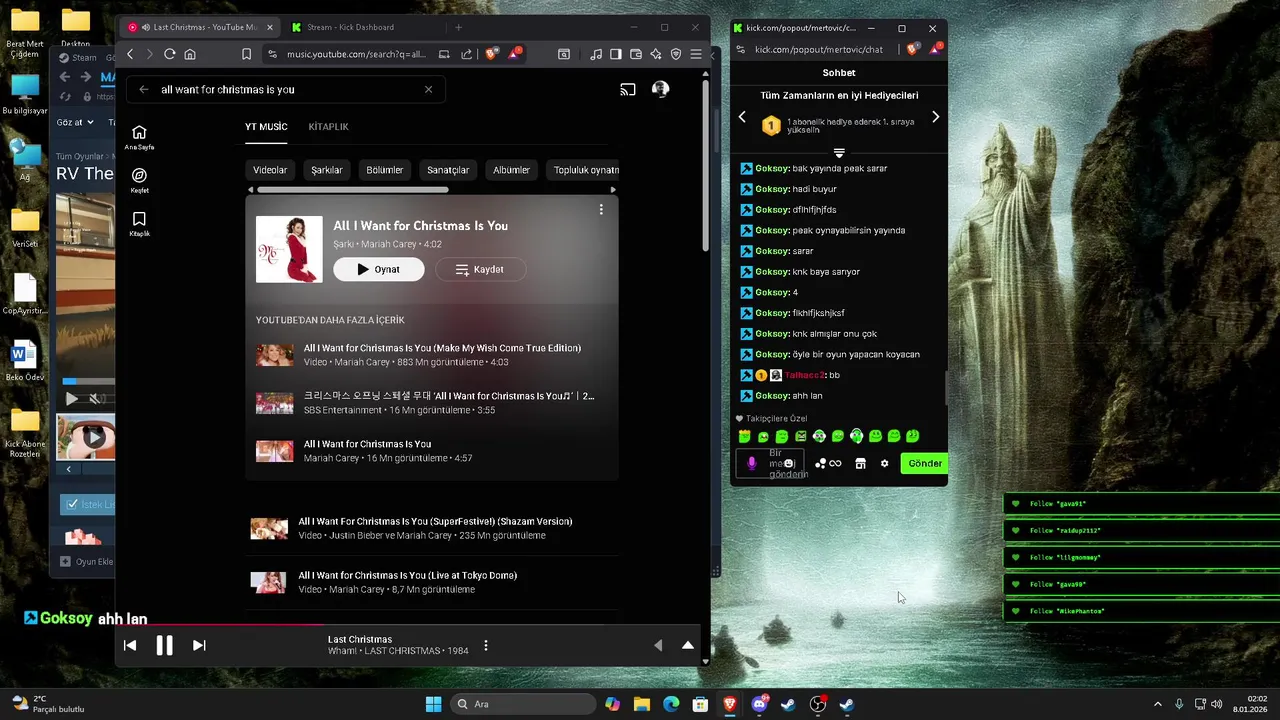Viewport: 1280px width, 720px height.
Task: Click the infinity icon in Kick chat
Action: point(835,464)
